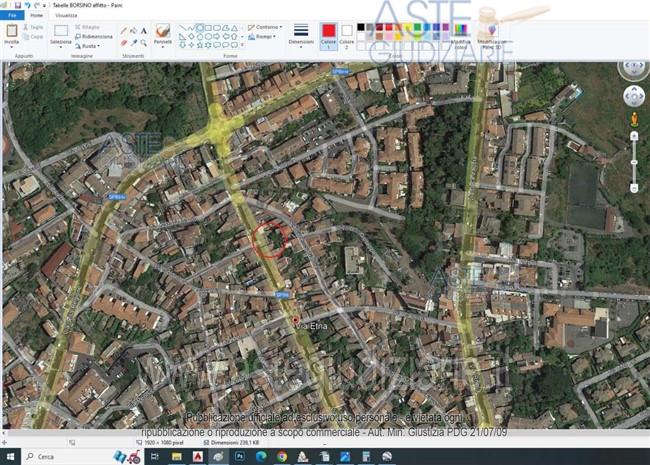
Task: Click the Ridimensiona resize button
Action: coord(96,36)
